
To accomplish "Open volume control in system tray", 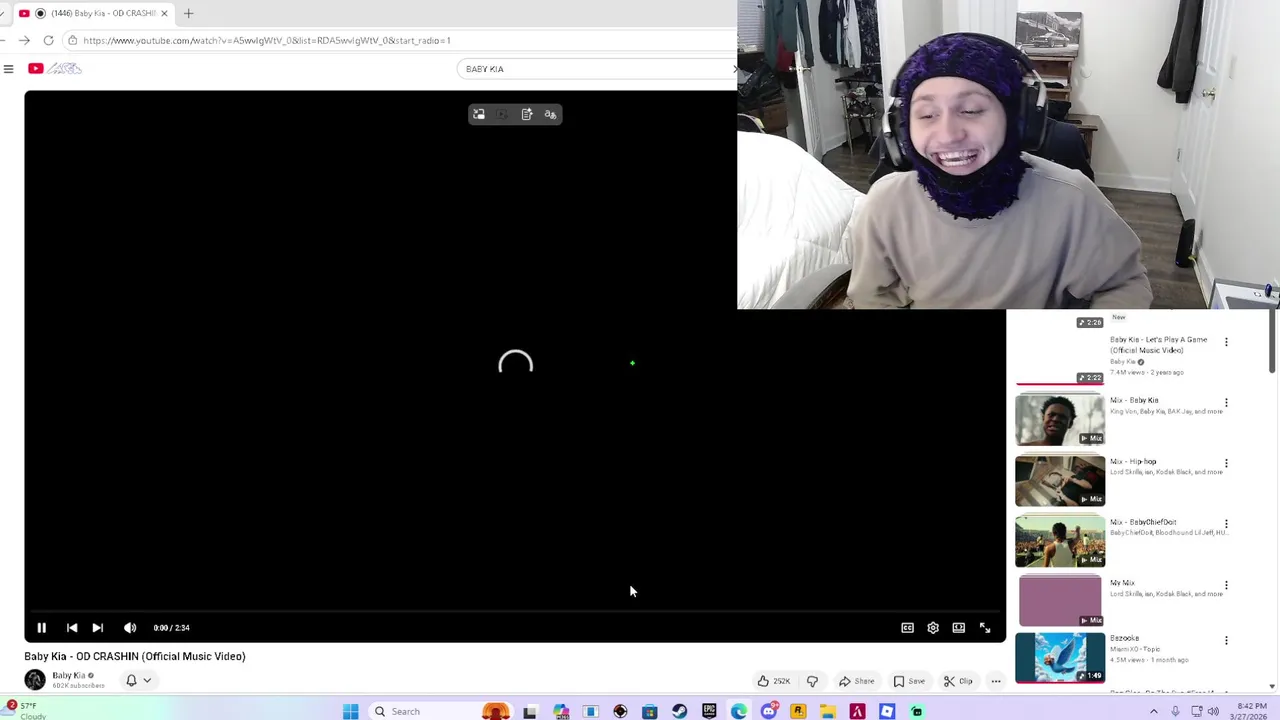I will tap(1213, 711).
